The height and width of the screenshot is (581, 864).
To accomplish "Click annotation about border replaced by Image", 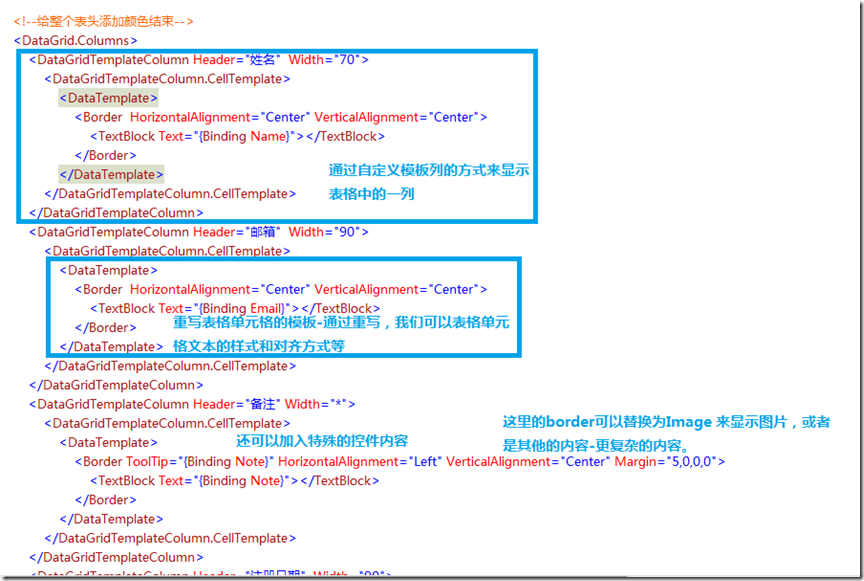I will point(666,434).
